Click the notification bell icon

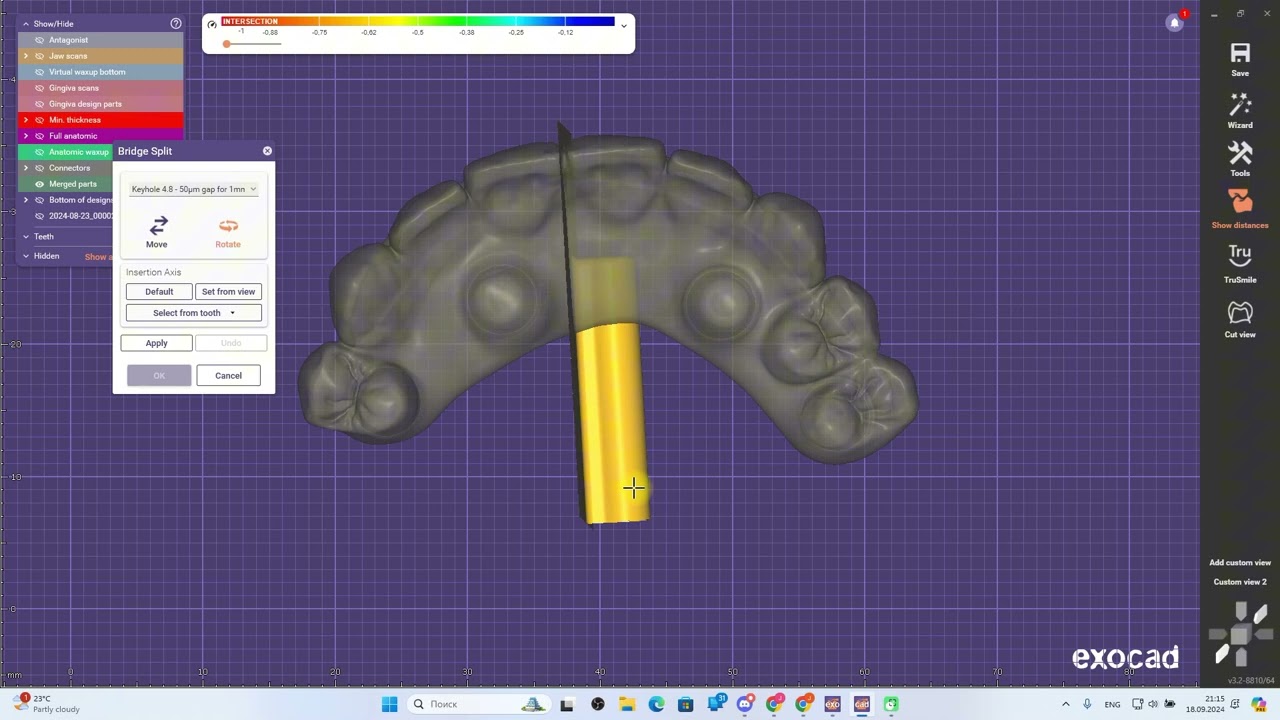coord(1176,22)
